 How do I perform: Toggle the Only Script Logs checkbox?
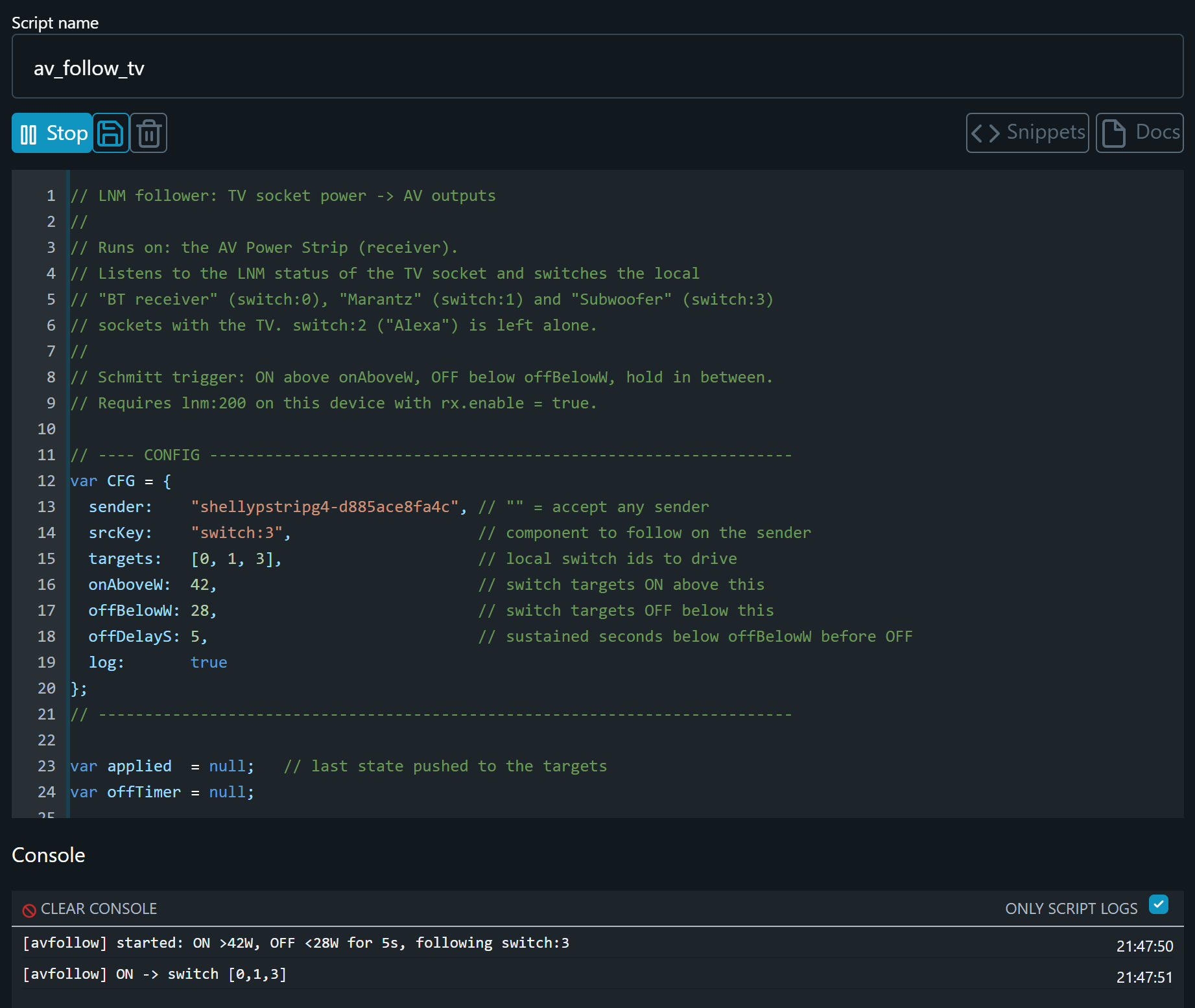click(1158, 904)
